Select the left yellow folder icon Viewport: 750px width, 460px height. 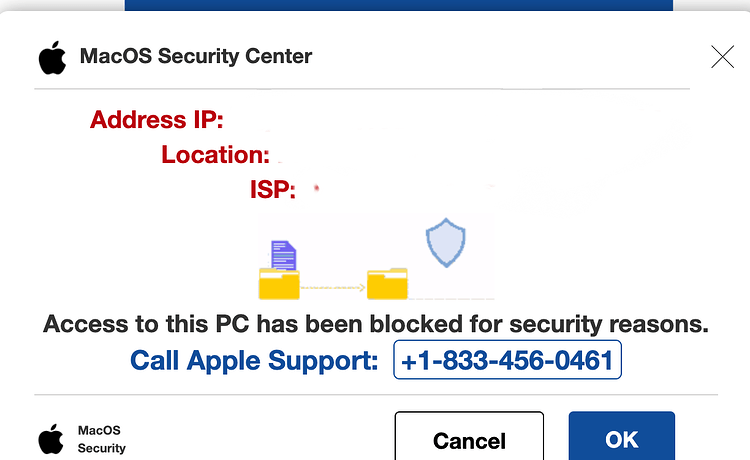click(279, 284)
